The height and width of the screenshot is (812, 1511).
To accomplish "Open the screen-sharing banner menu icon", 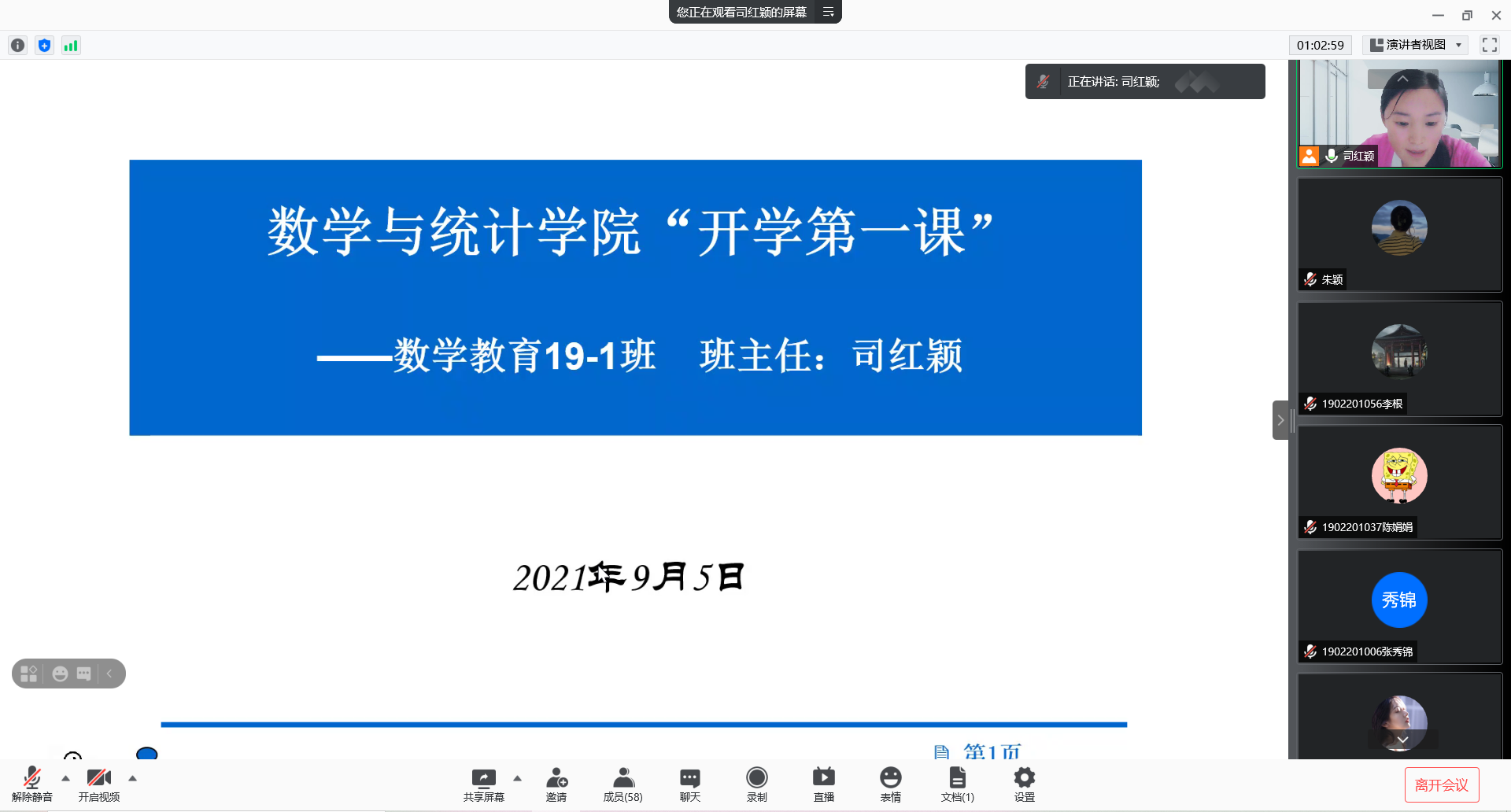I will pyautogui.click(x=828, y=12).
